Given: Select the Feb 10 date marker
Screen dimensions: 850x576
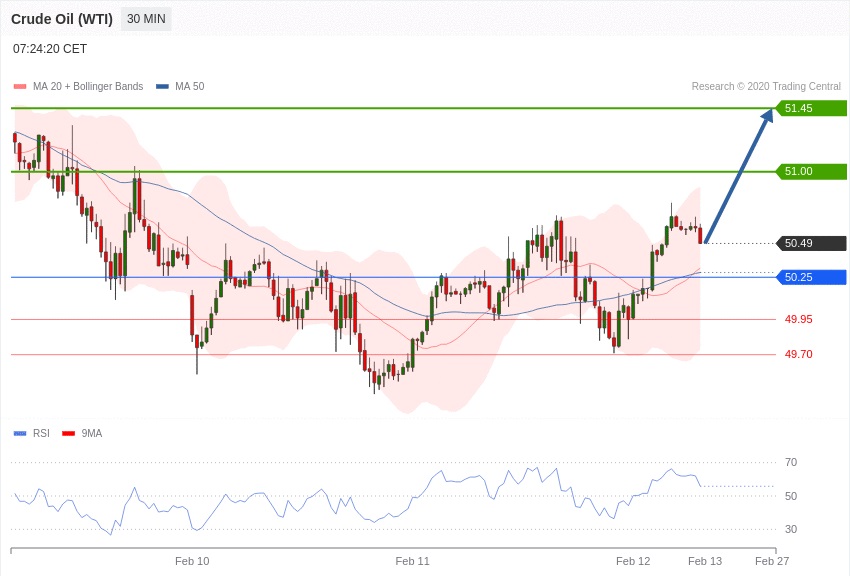Looking at the screenshot, I should 192,561.
